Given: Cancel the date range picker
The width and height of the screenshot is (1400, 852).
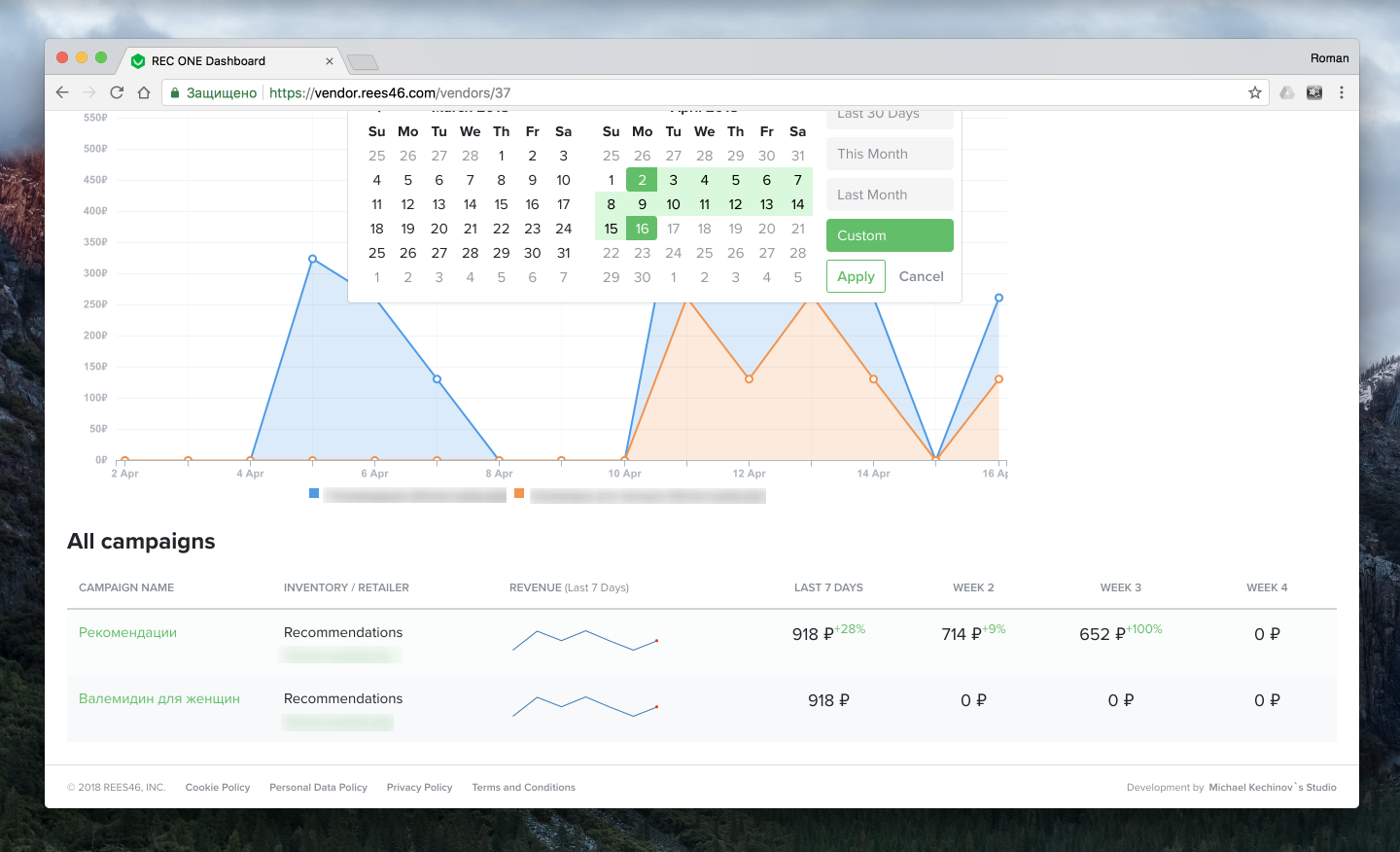Looking at the screenshot, I should click(x=921, y=276).
